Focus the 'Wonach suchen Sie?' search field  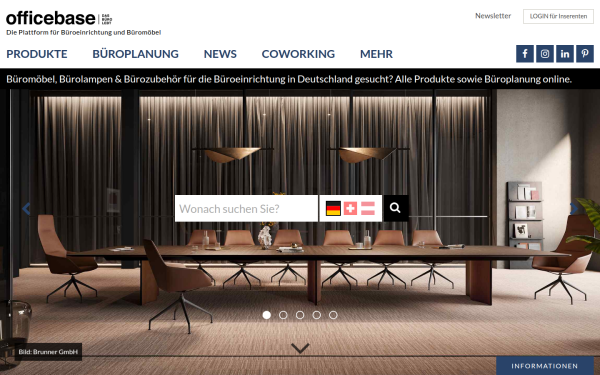246,208
